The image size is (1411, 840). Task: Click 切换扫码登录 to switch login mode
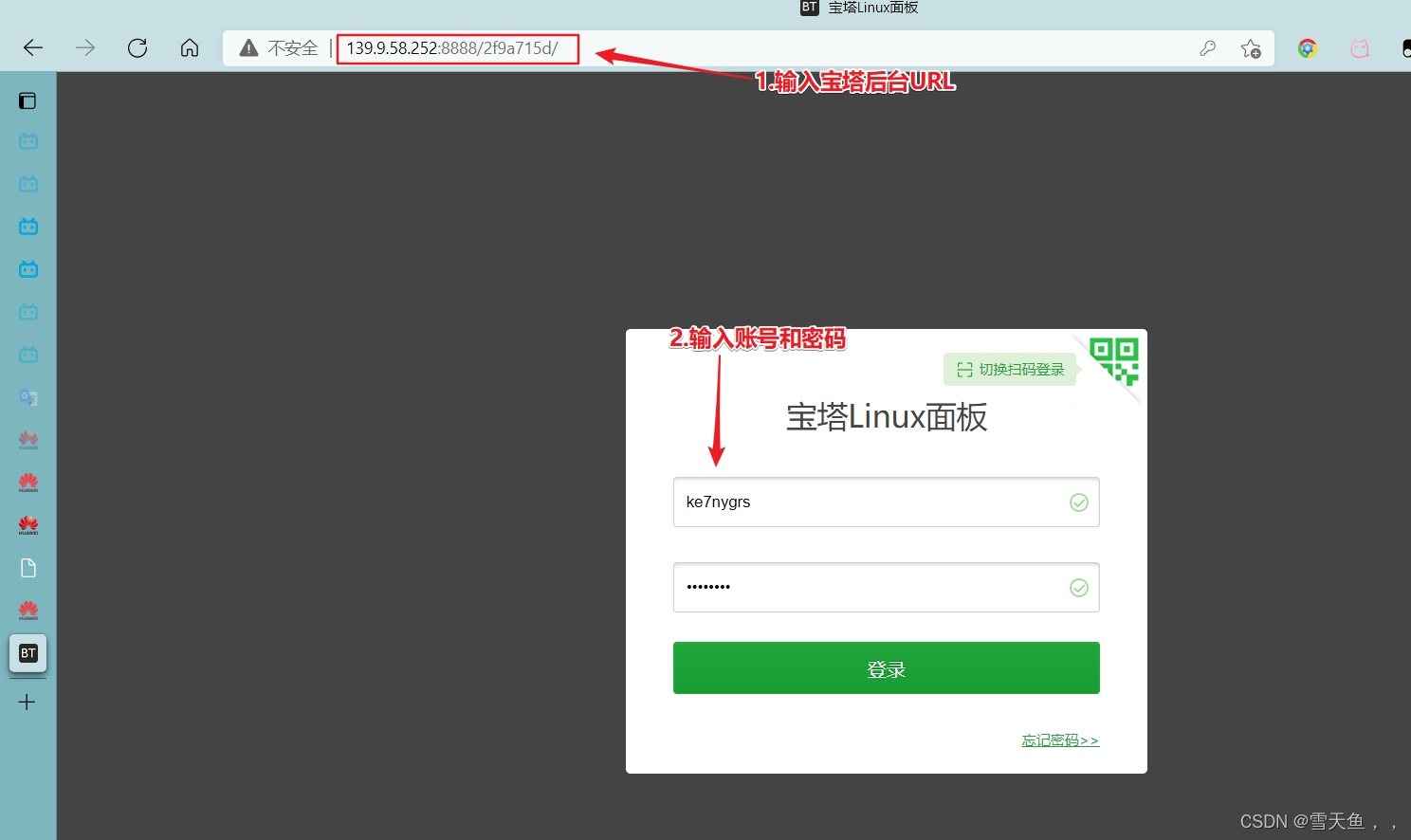click(x=1011, y=370)
